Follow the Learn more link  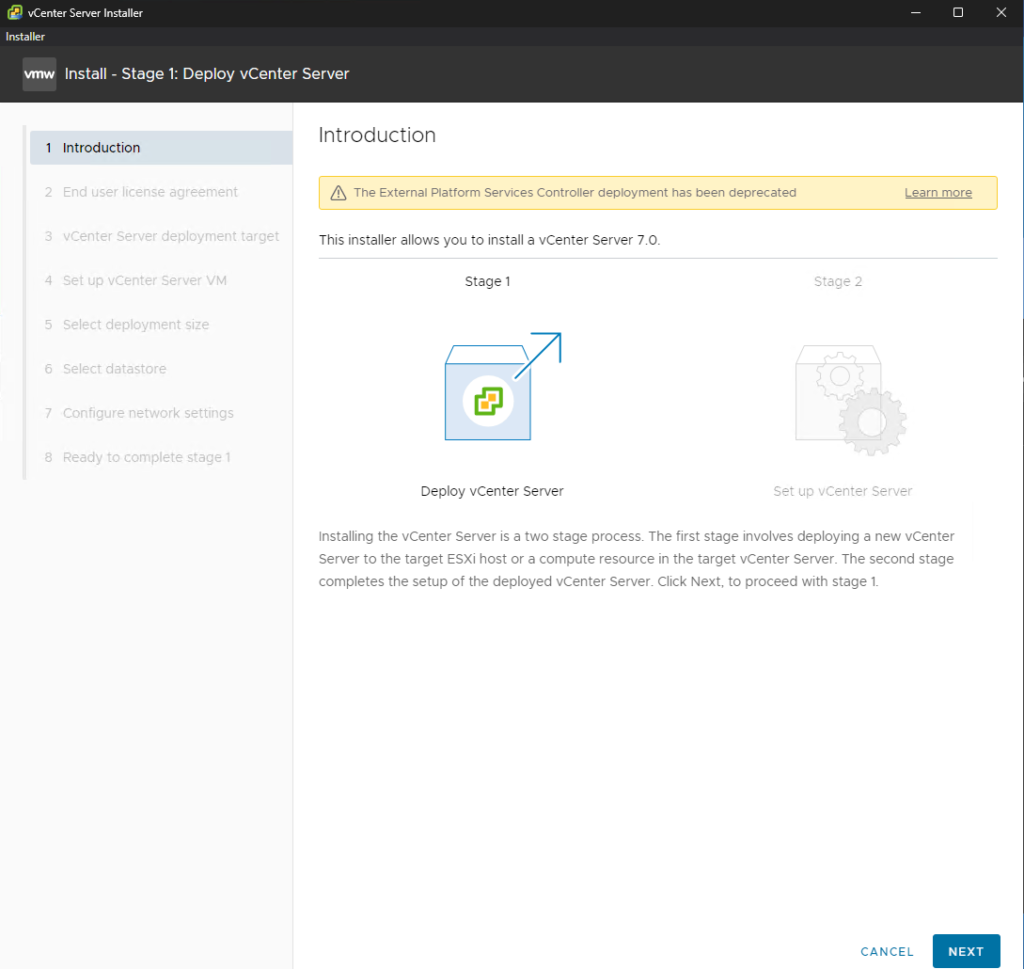(937, 193)
